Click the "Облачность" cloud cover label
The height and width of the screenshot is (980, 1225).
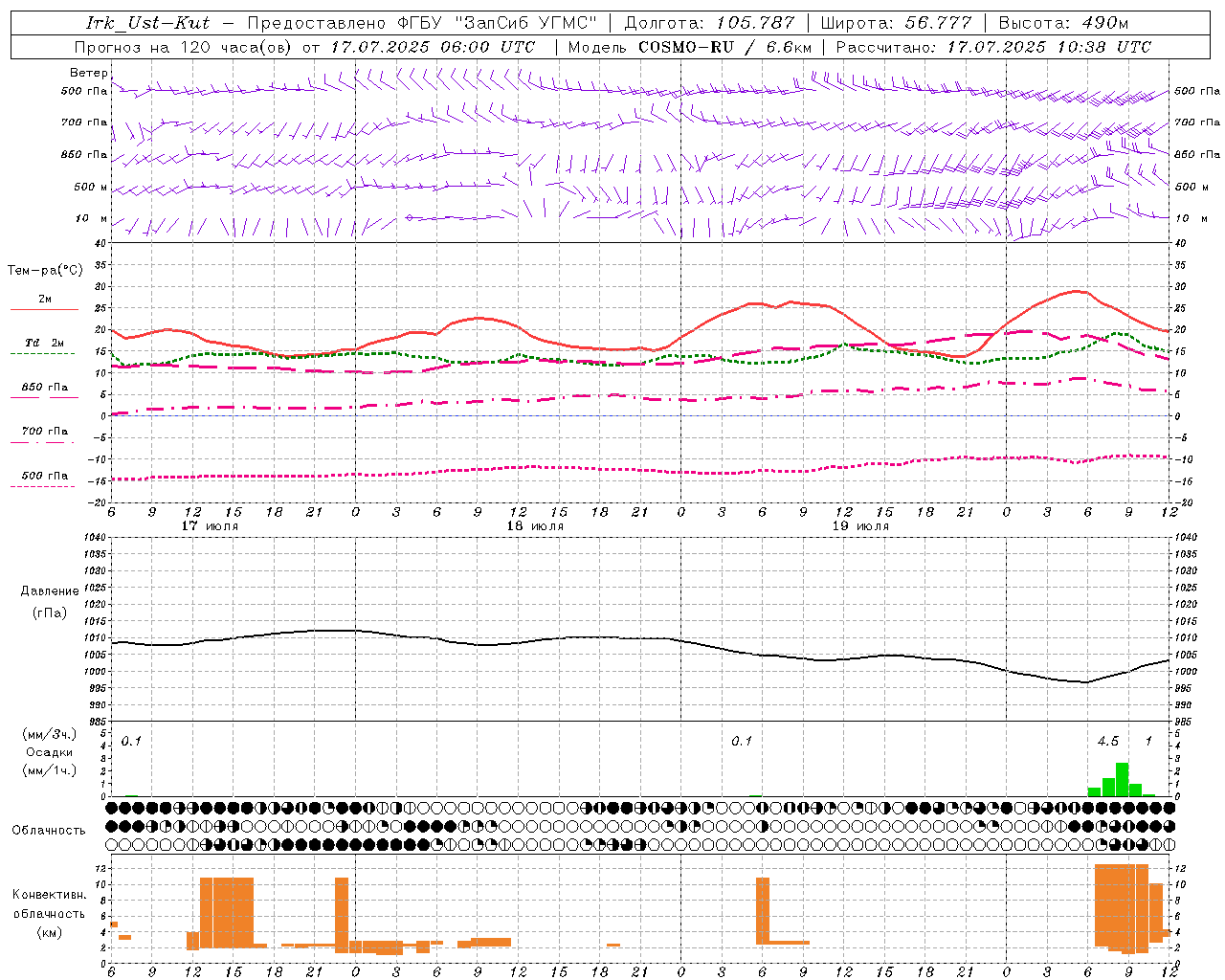click(x=49, y=831)
